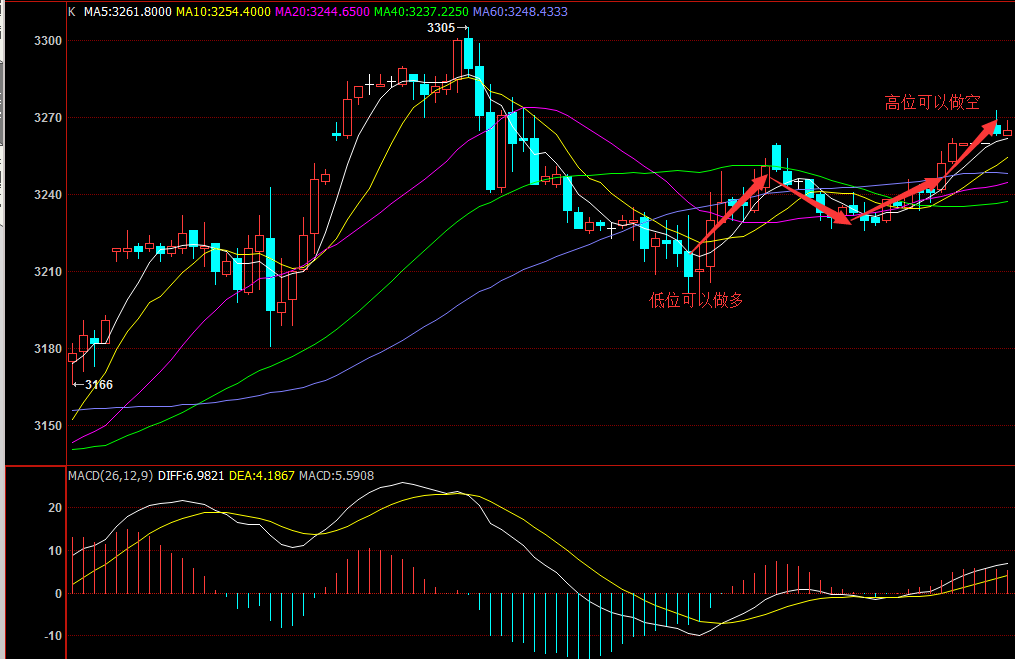
Task: Click the first candlestick at the 3166 low
Action: coord(72,358)
